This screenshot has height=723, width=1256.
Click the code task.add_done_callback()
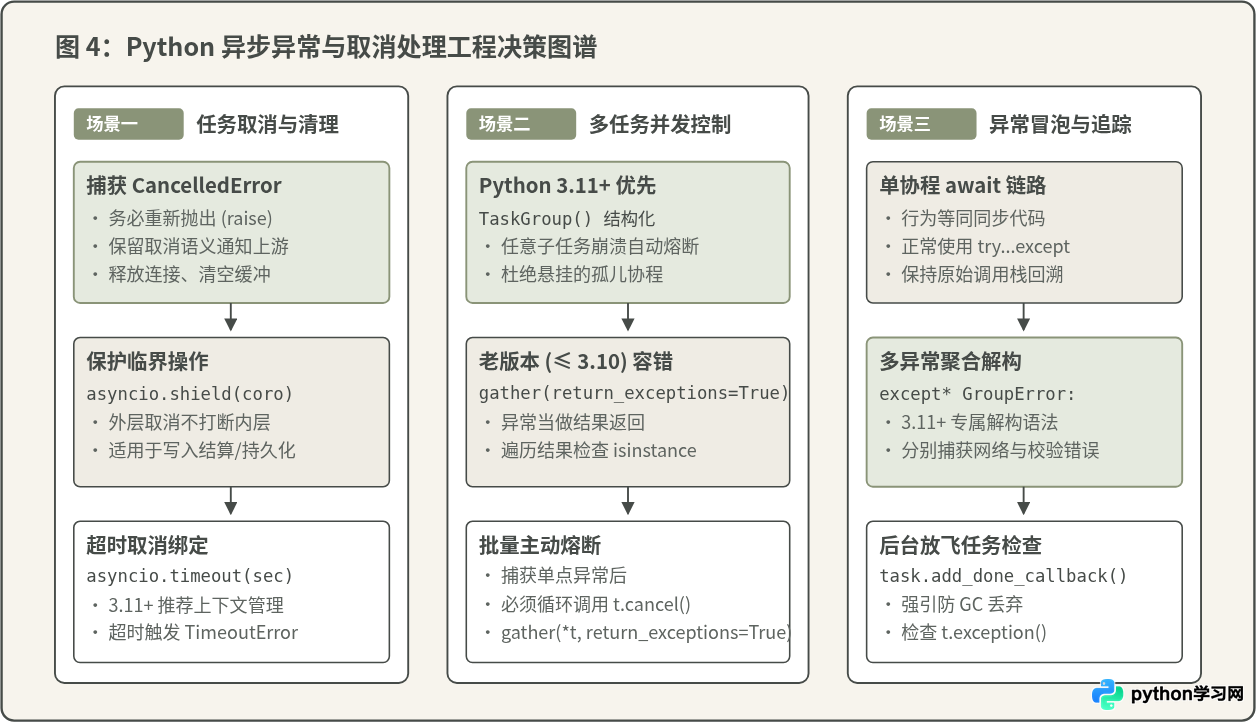[x=1003, y=576]
